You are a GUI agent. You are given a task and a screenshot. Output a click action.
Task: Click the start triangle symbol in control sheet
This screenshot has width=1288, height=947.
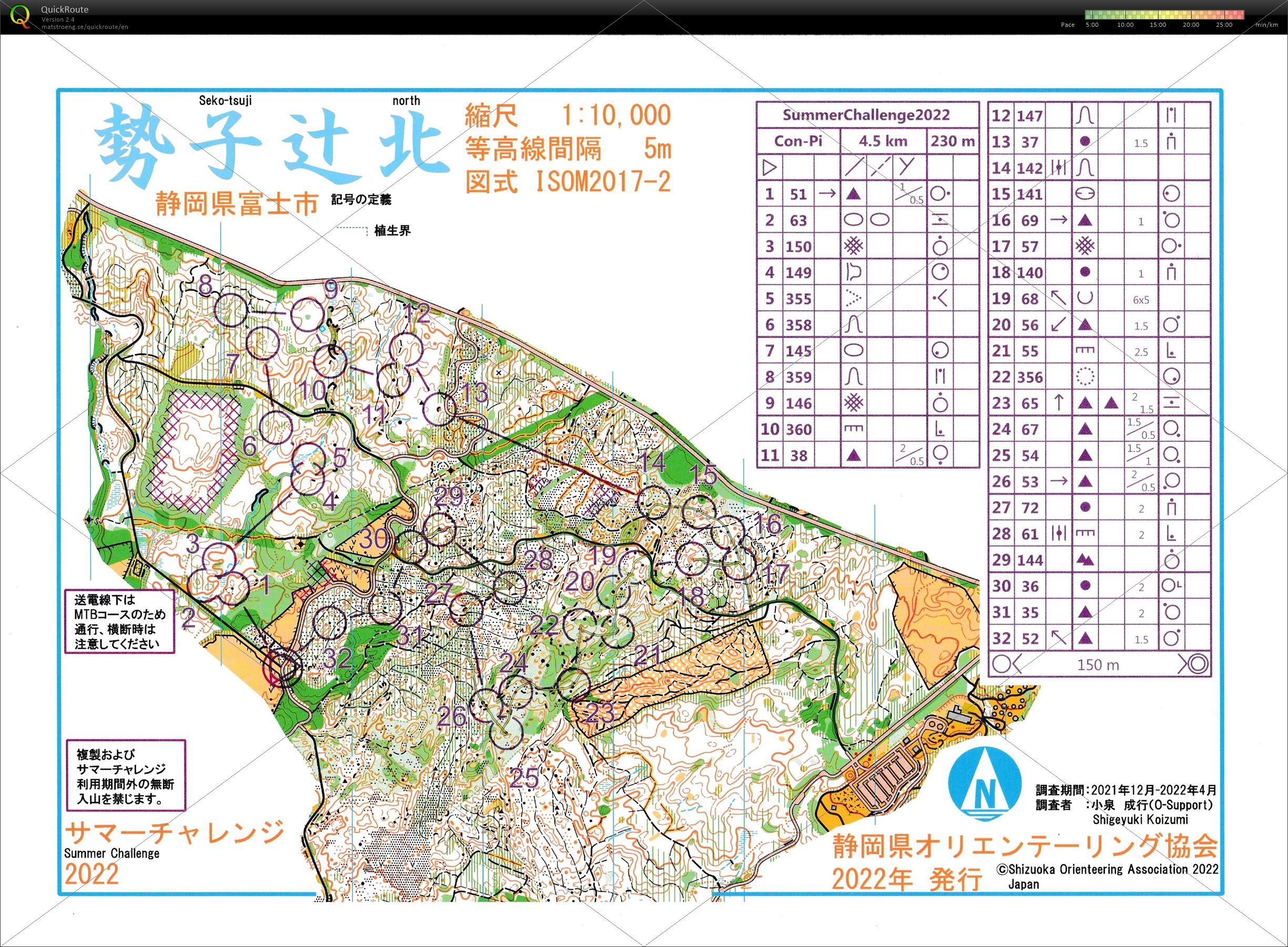pos(769,168)
